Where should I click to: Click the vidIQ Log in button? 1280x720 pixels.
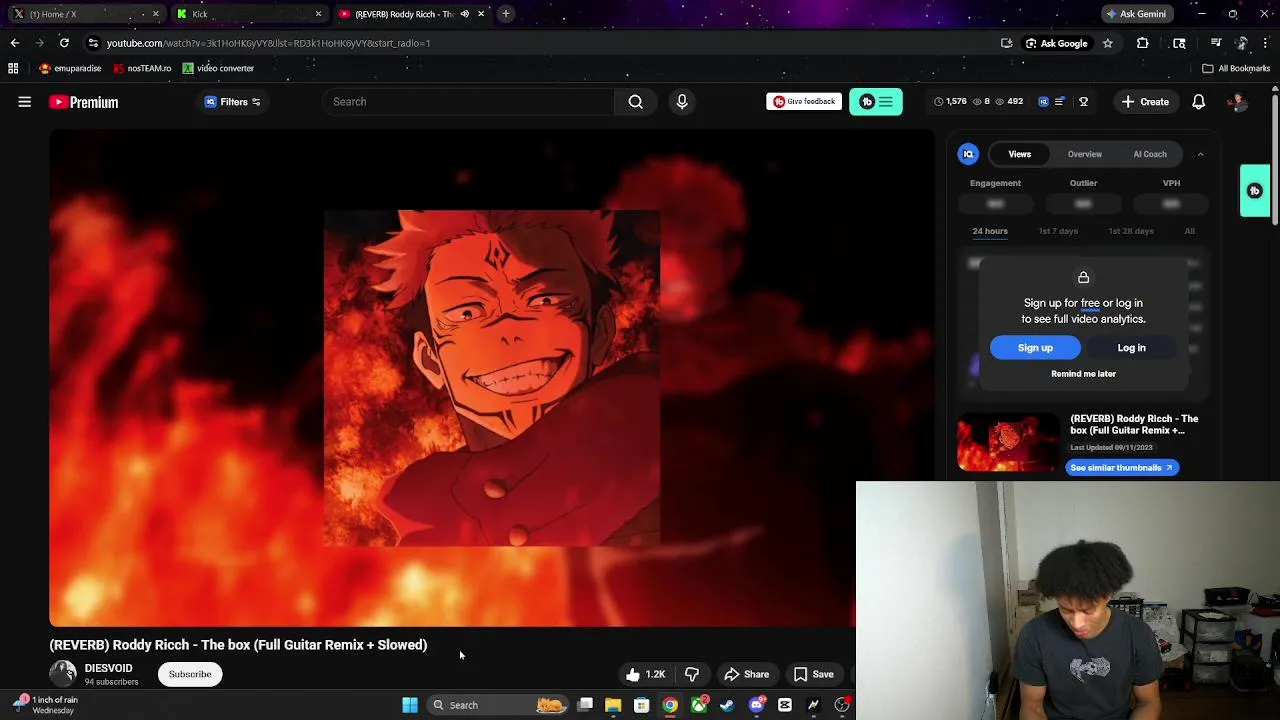coord(1131,348)
